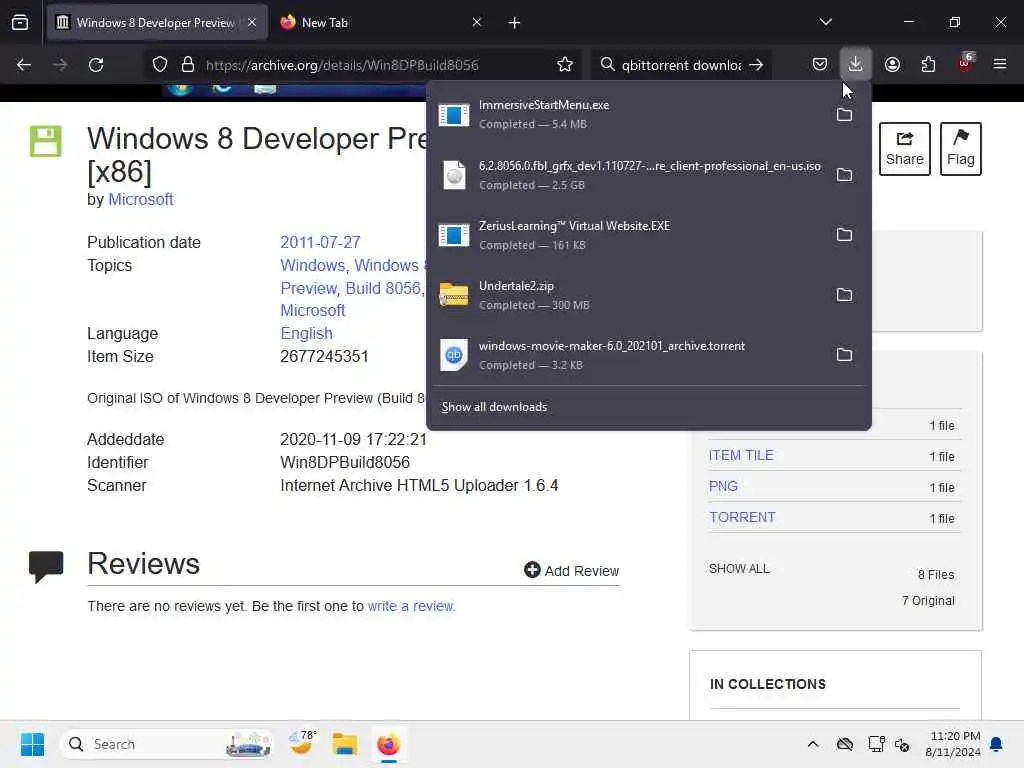Click Add Review

click(571, 570)
